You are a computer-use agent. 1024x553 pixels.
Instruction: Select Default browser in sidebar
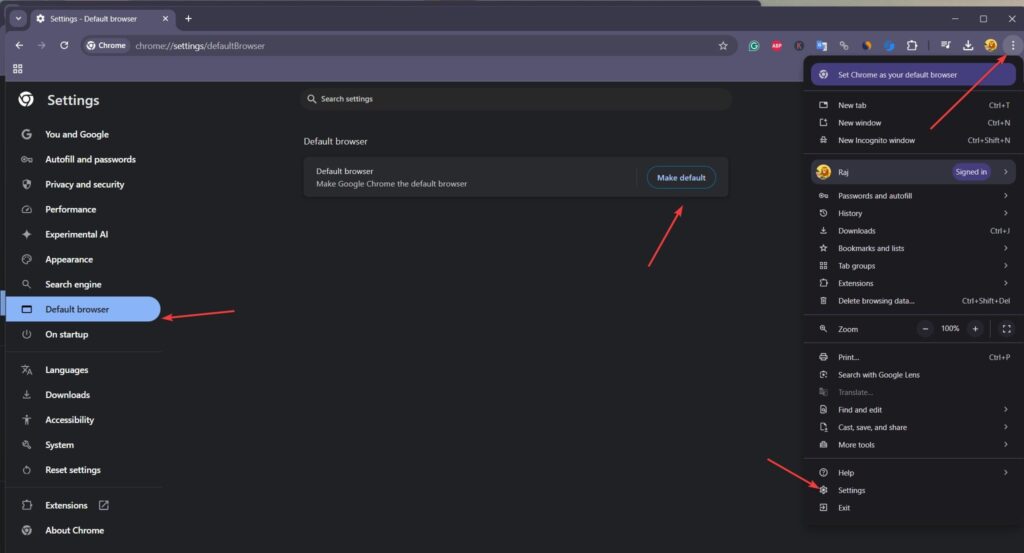click(x=83, y=309)
